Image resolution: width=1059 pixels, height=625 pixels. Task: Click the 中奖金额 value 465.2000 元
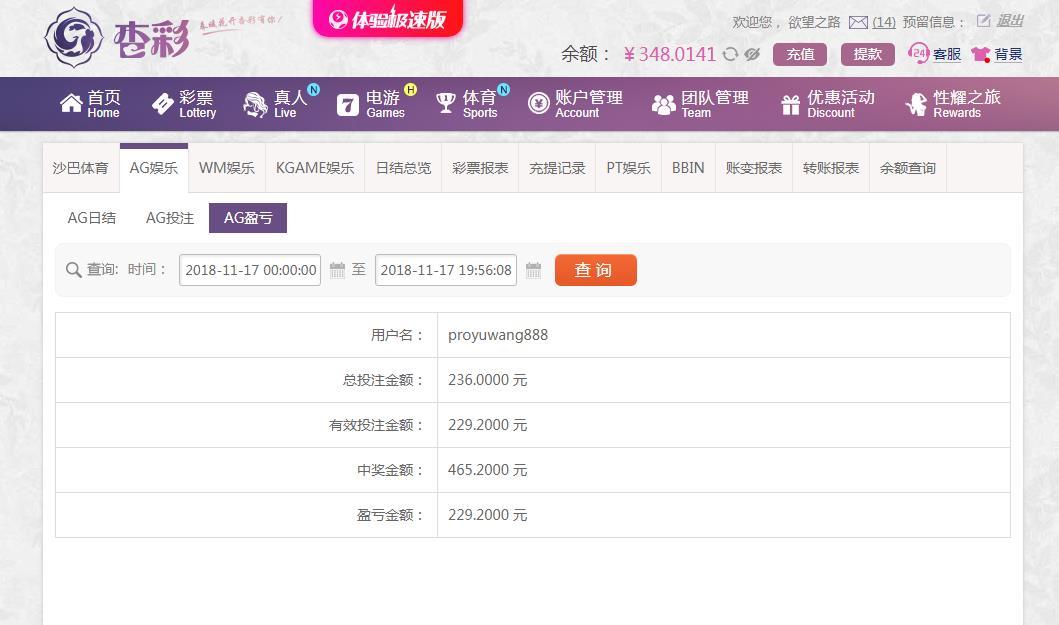tap(488, 470)
